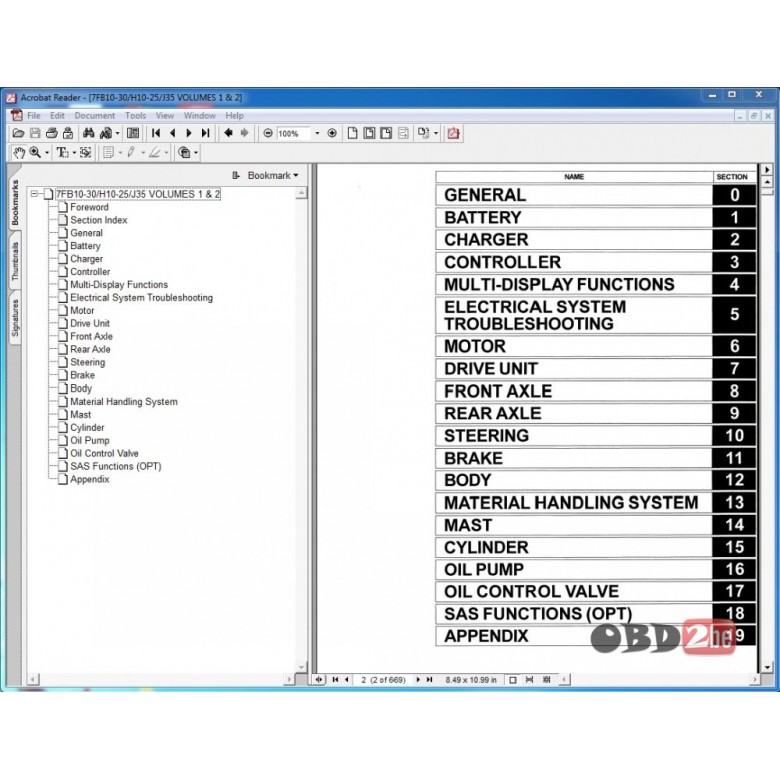
Task: Open the Text Select tool dropdown arrow
Action: tap(74, 153)
